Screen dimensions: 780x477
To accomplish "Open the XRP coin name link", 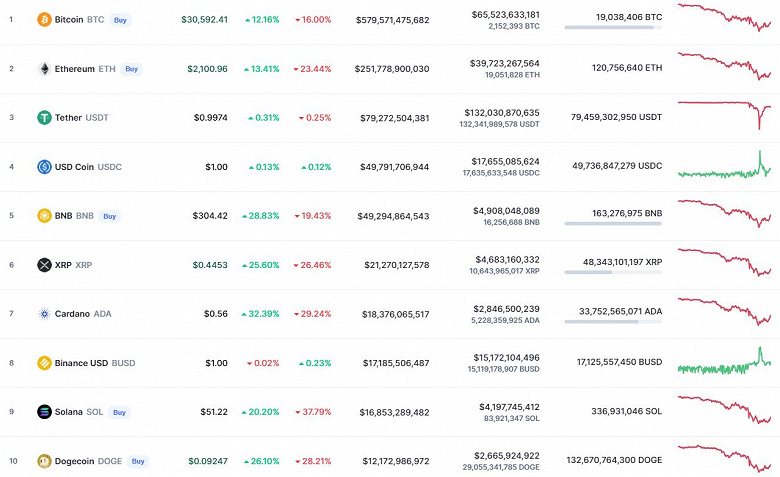I will 63,265.
